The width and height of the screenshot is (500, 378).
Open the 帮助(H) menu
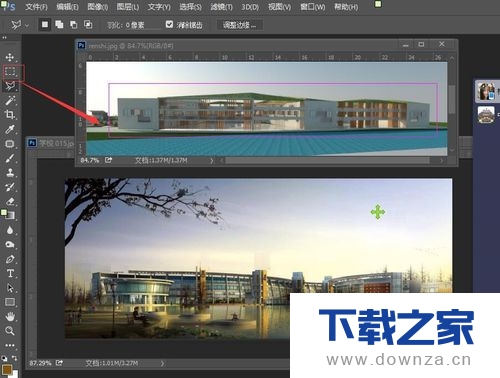[346, 7]
